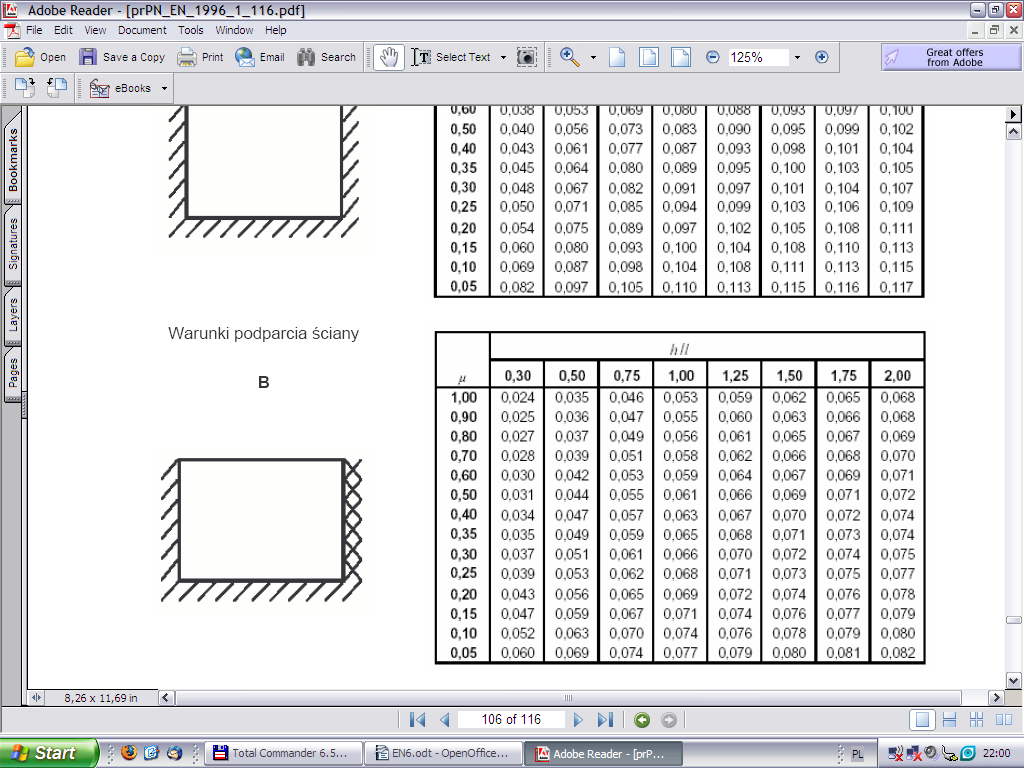Open the Document menu

tap(142, 30)
